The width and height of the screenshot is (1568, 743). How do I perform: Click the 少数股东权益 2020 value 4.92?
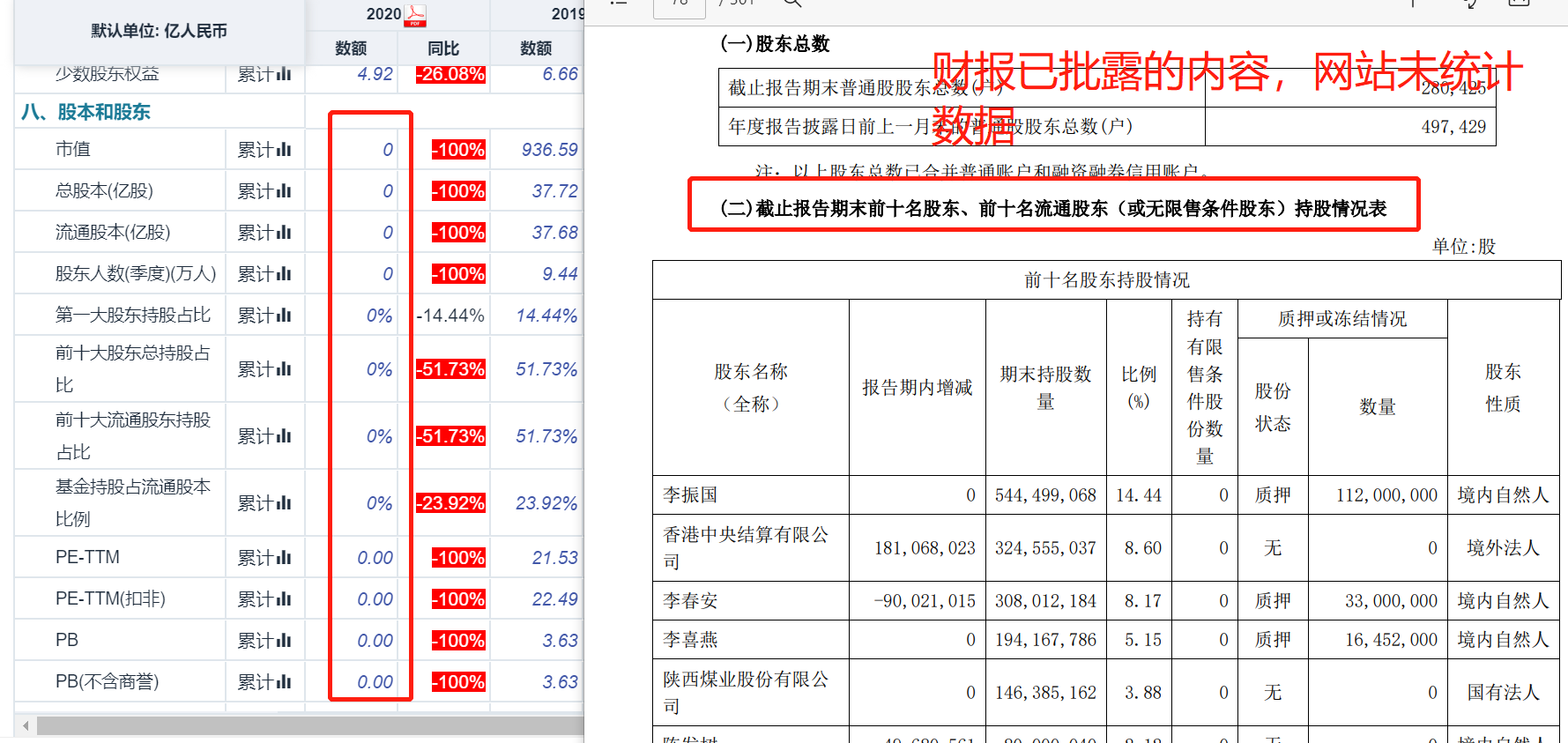[x=375, y=74]
